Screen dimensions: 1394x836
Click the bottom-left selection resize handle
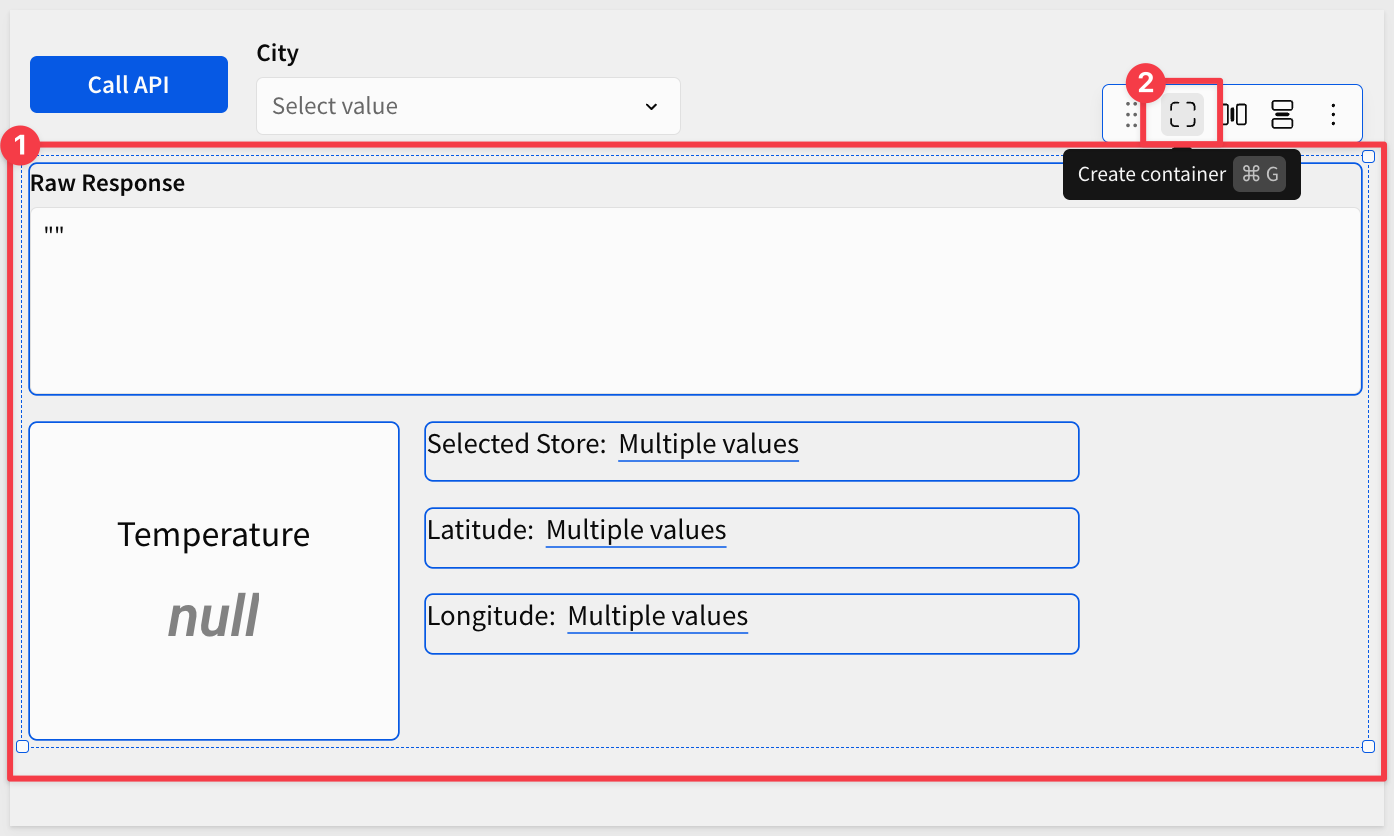(x=23, y=746)
